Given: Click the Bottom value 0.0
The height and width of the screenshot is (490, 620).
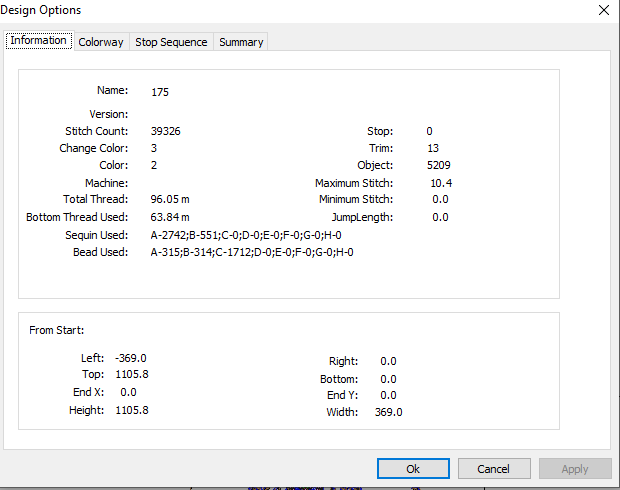Looking at the screenshot, I should [x=388, y=379].
